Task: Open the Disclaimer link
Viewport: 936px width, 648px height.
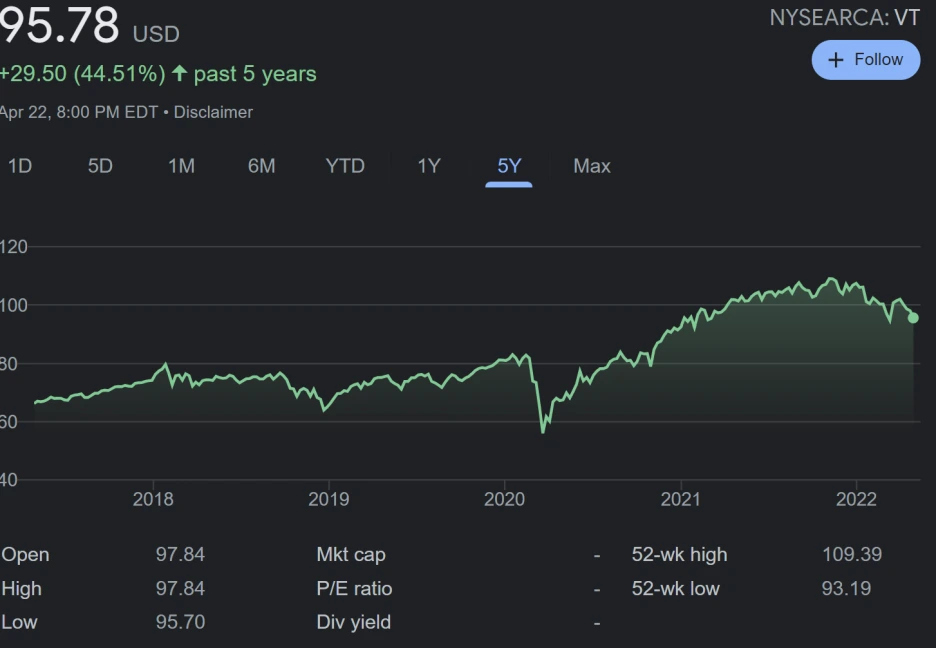Action: coord(213,112)
